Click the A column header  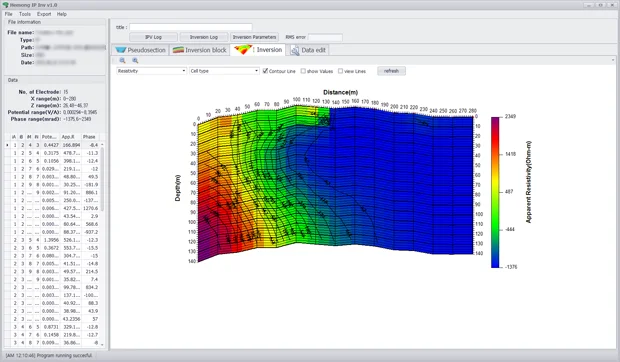[x=15, y=137]
